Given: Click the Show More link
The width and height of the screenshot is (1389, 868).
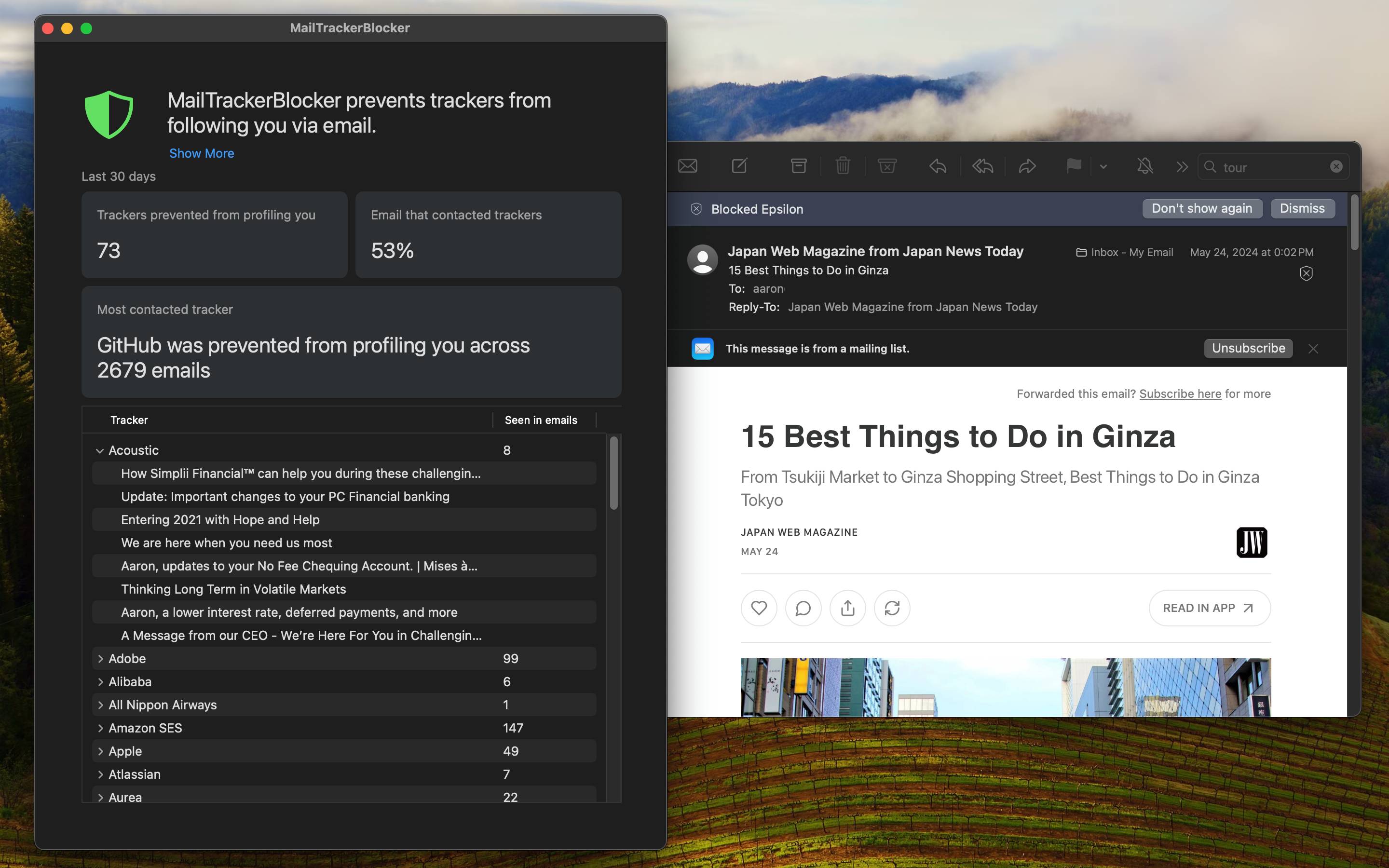Looking at the screenshot, I should point(202,153).
